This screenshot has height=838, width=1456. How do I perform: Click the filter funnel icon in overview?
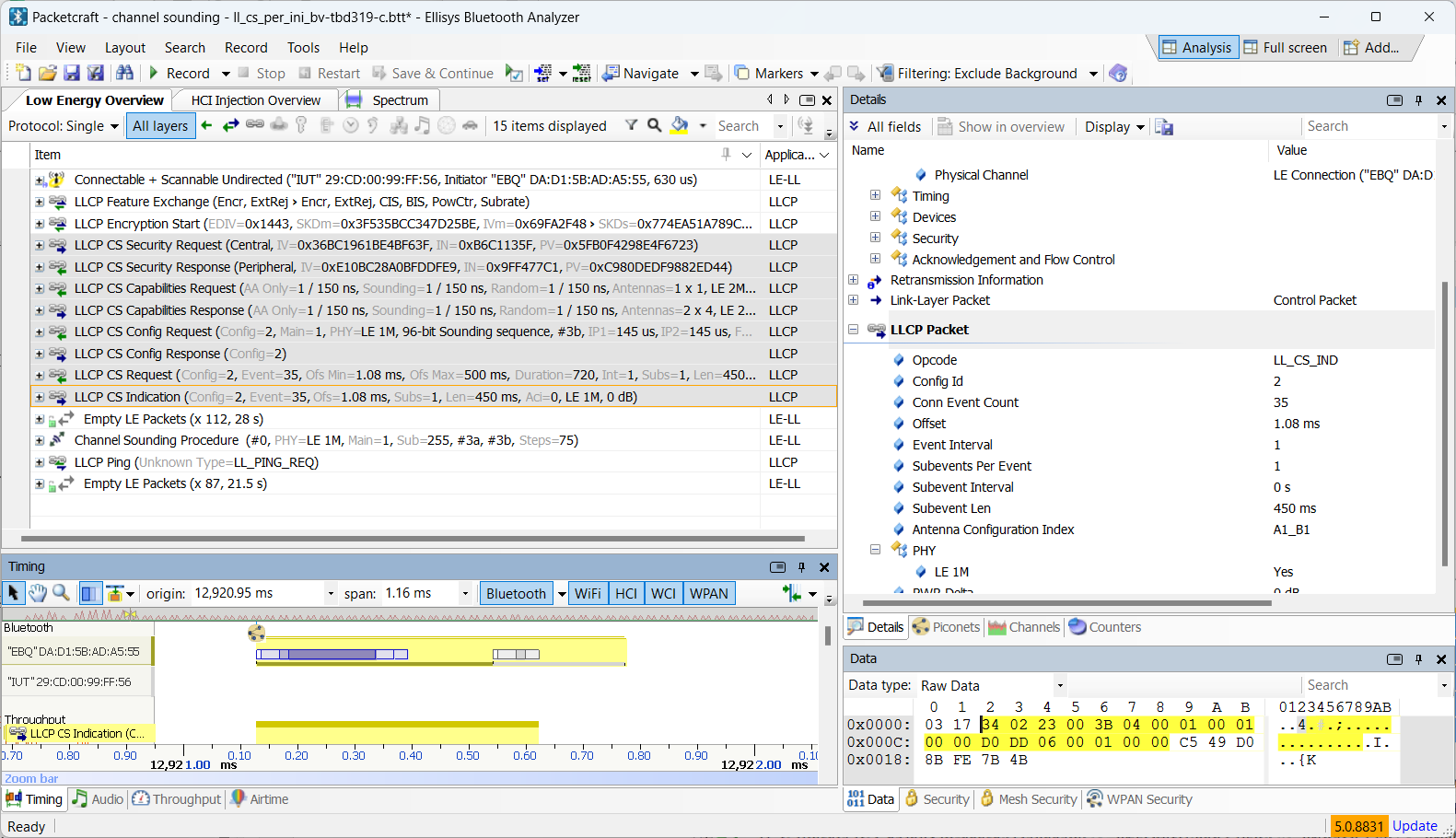click(631, 126)
